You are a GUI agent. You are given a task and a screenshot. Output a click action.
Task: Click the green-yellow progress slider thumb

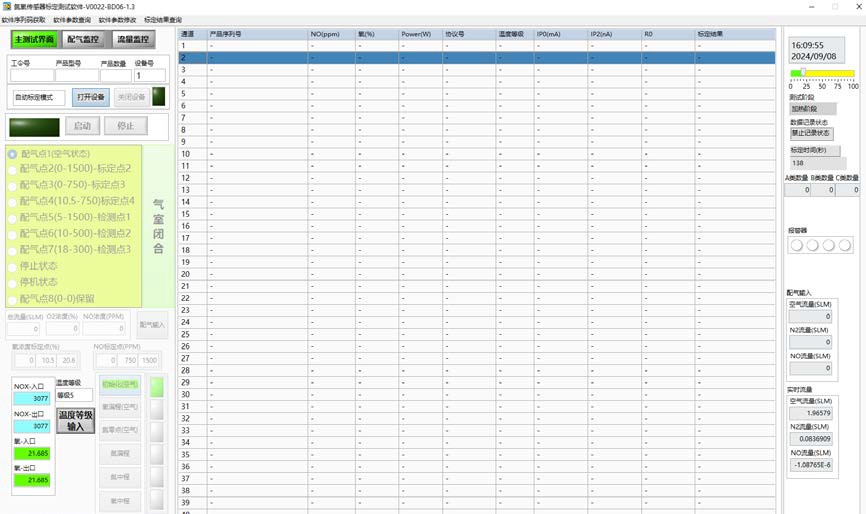coord(802,72)
